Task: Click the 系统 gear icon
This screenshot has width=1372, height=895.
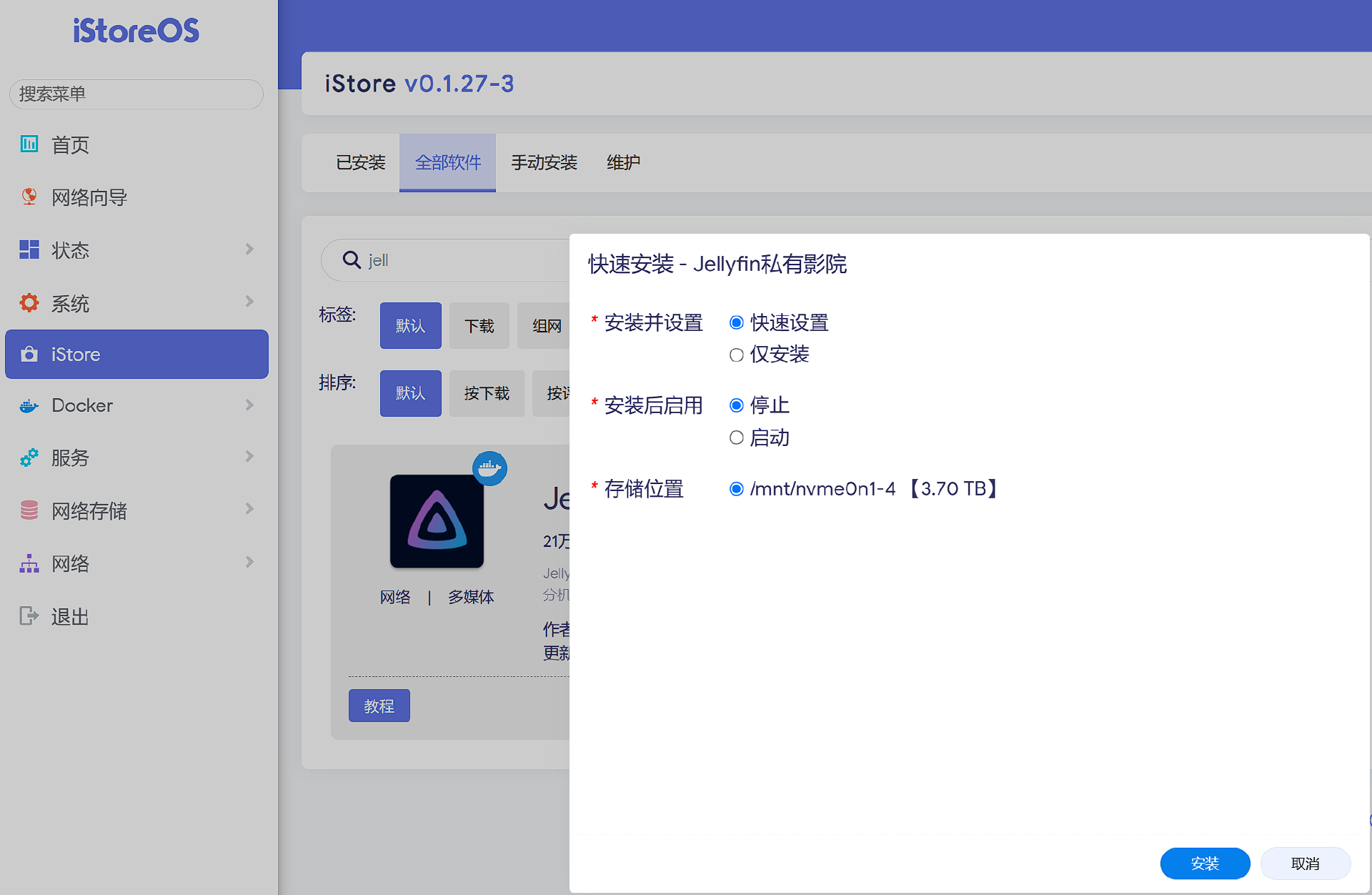Action: [x=29, y=302]
